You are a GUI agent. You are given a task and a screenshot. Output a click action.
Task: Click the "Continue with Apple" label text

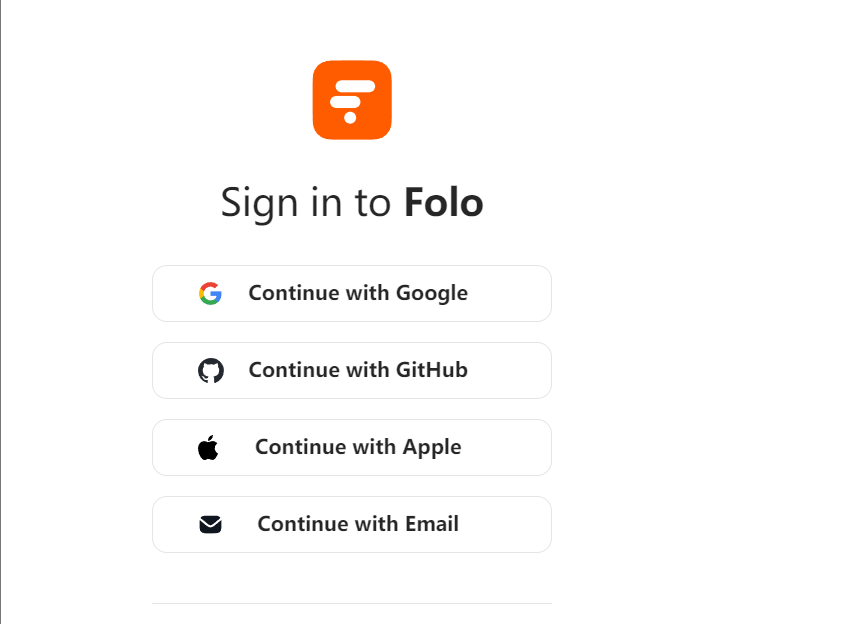[x=358, y=447]
